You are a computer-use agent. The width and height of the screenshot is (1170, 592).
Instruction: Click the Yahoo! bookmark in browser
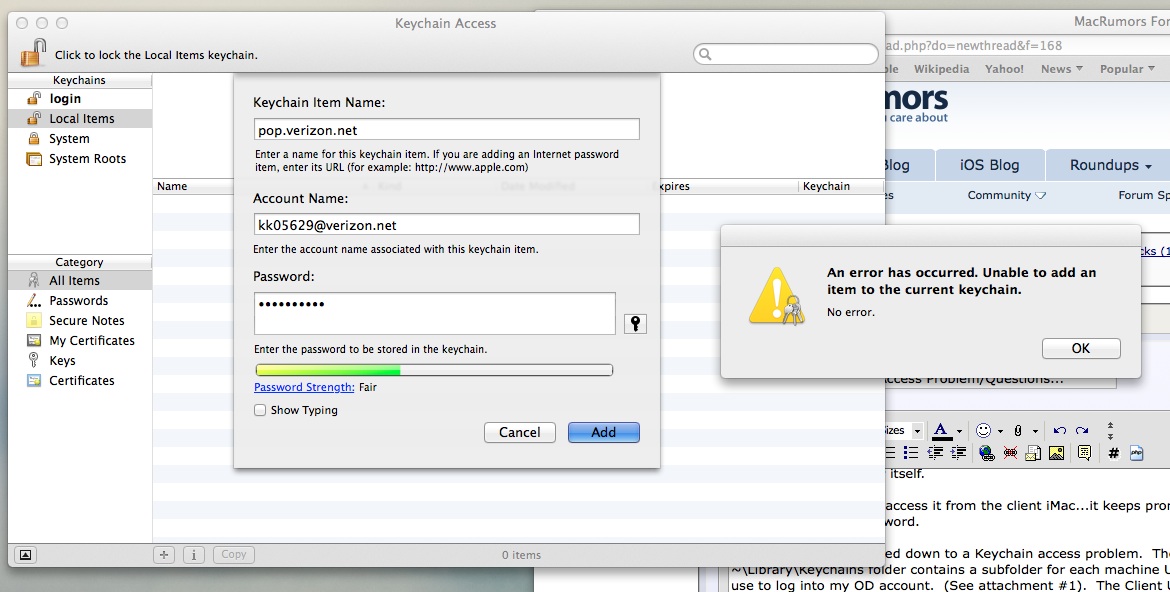point(1004,69)
